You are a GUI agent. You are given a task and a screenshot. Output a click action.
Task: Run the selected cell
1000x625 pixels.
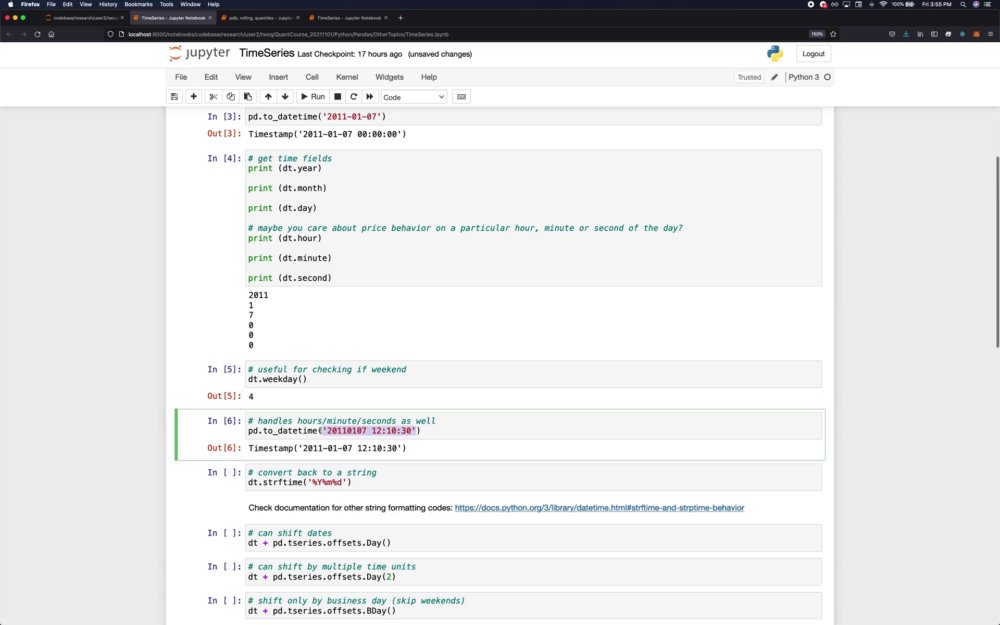point(312,97)
